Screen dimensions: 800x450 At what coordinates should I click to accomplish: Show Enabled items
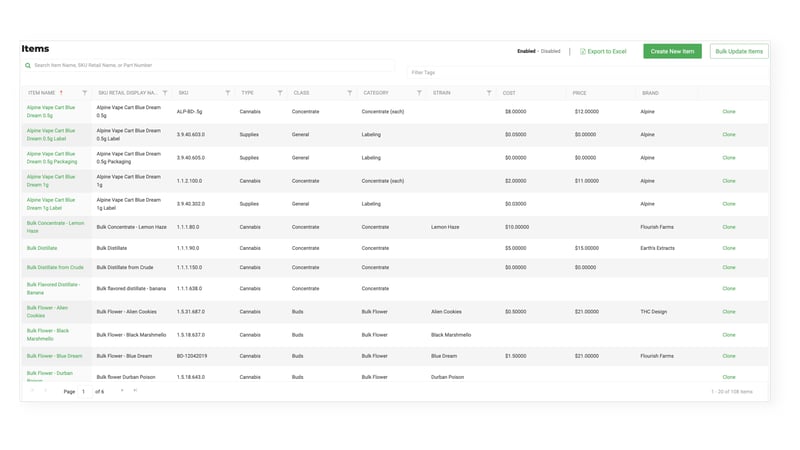[526, 51]
